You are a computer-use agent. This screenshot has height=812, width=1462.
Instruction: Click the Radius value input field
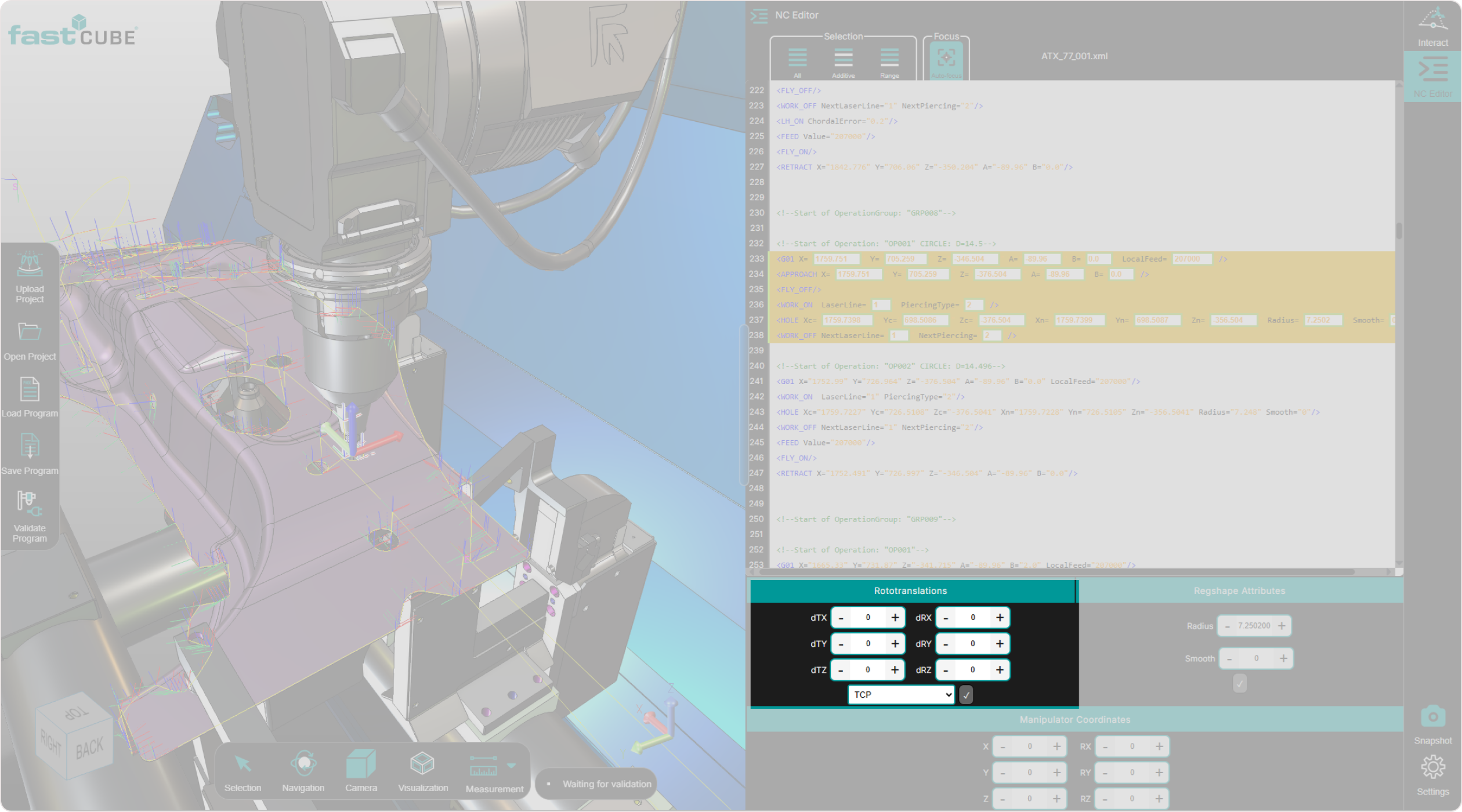point(1254,626)
